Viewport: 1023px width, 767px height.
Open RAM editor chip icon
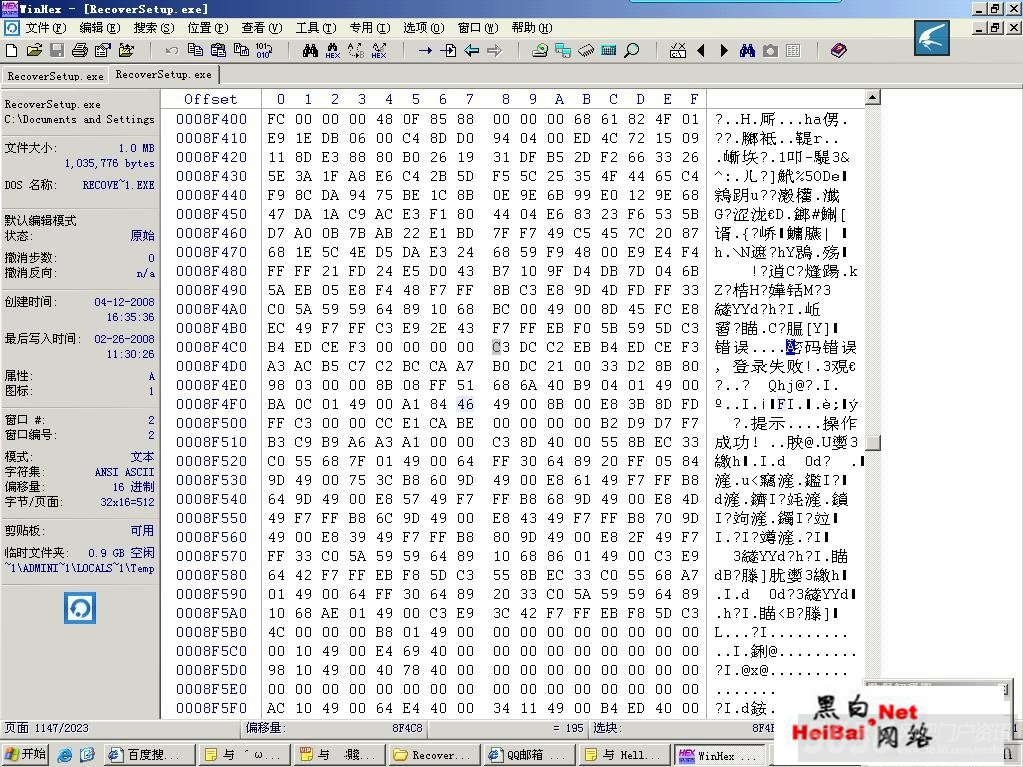(586, 50)
